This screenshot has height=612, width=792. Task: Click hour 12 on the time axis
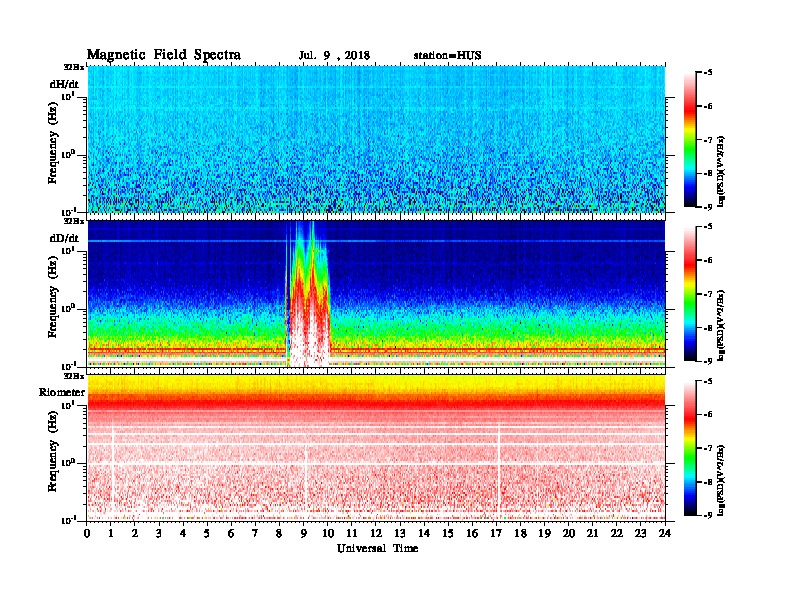tap(376, 534)
